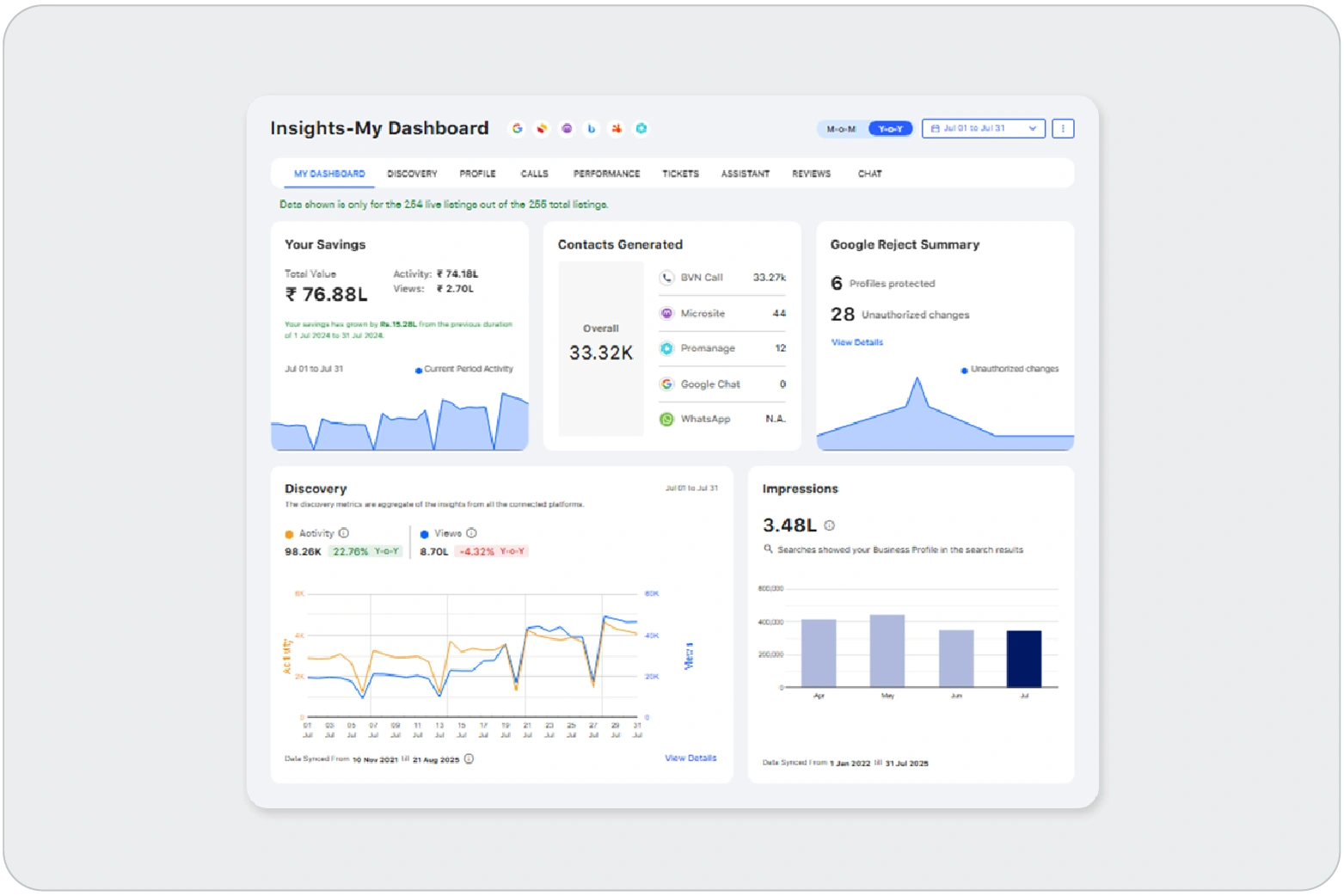
Task: Click the info icon beside Activity
Action: tap(344, 533)
